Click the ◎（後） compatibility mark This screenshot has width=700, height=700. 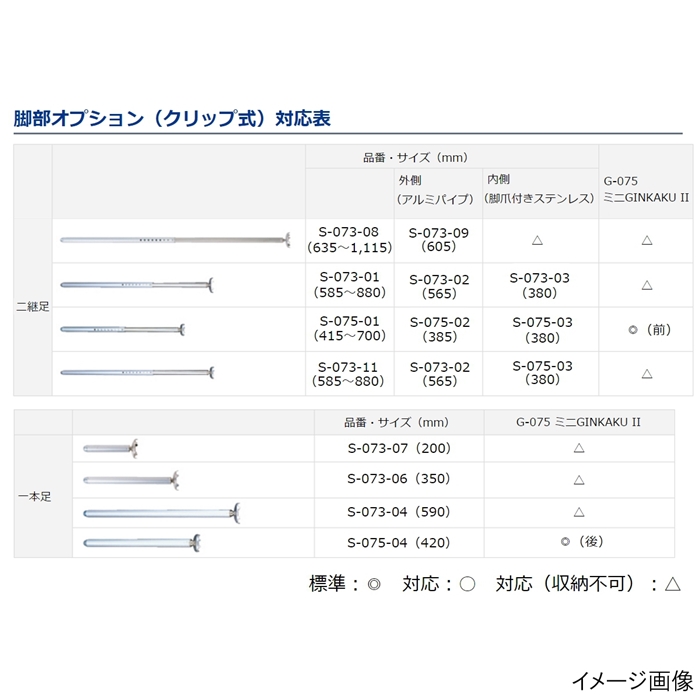[x=579, y=542]
